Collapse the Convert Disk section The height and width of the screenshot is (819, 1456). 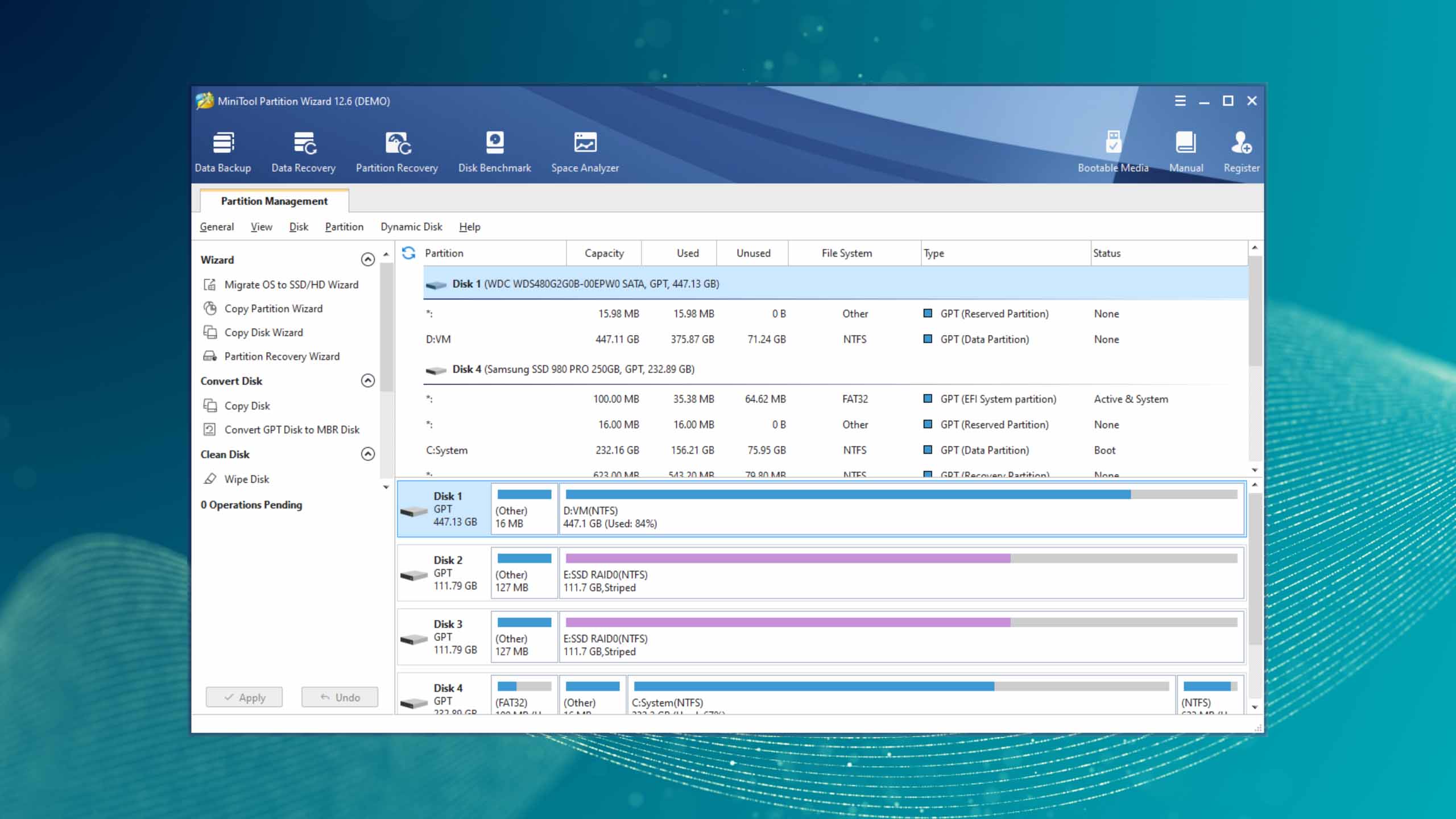pos(368,380)
